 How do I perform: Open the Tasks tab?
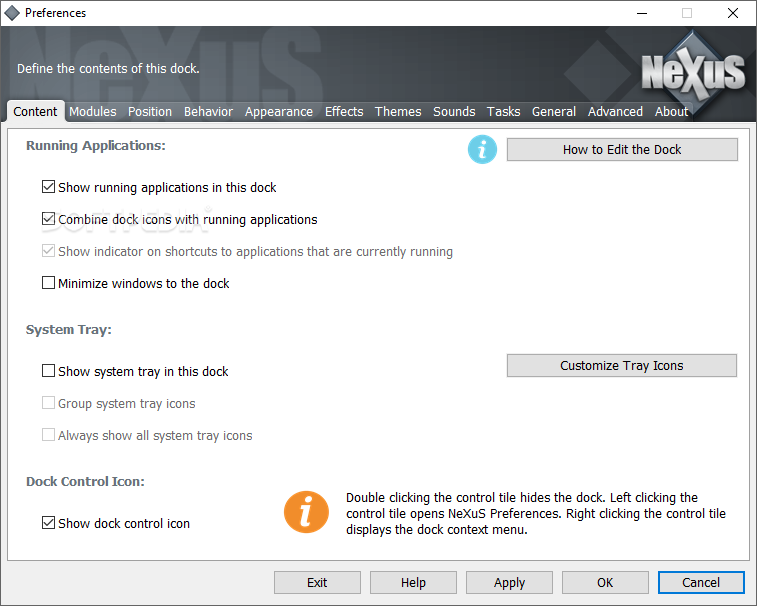pyautogui.click(x=503, y=112)
